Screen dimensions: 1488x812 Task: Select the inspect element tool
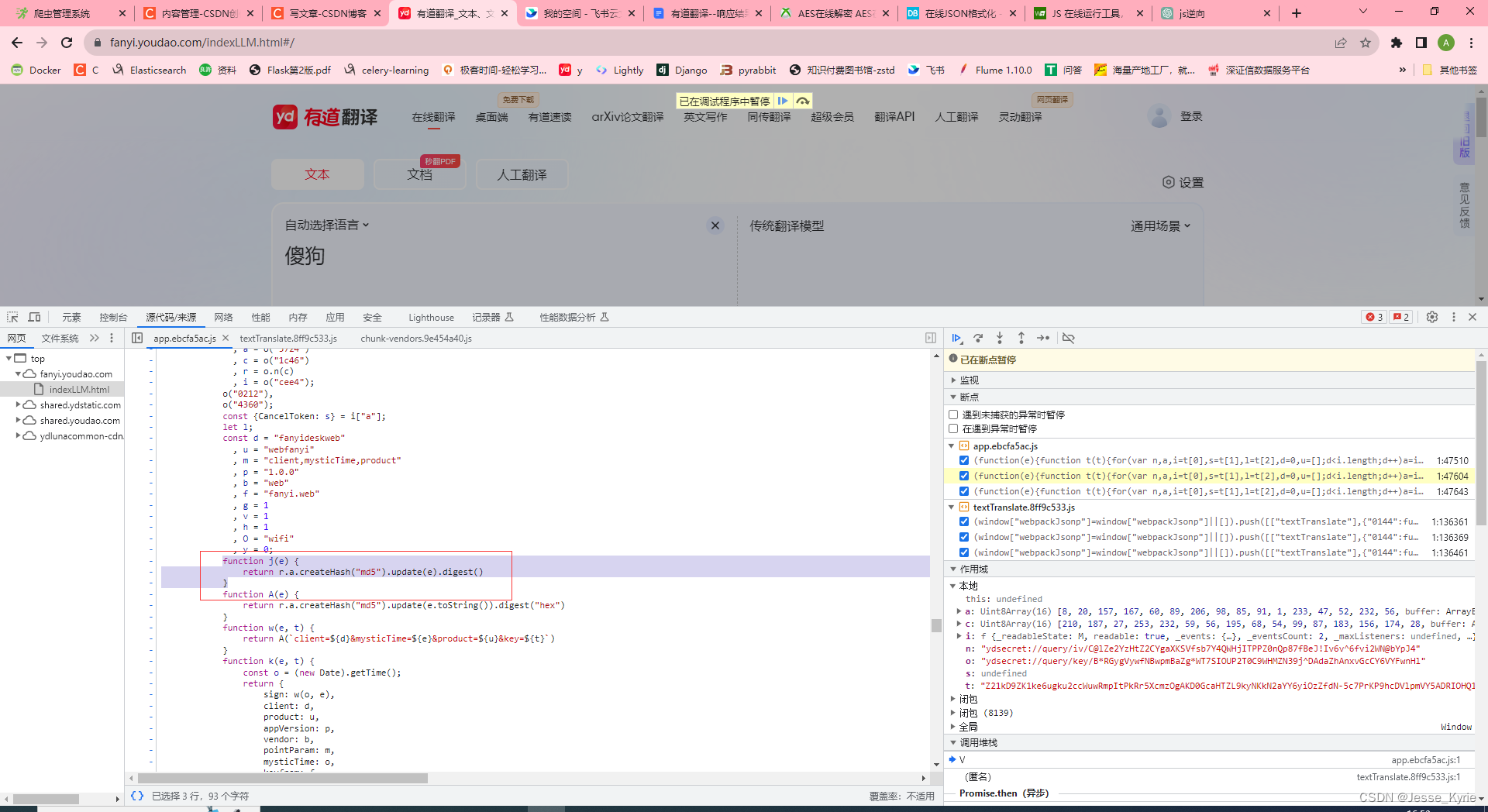tap(12, 317)
